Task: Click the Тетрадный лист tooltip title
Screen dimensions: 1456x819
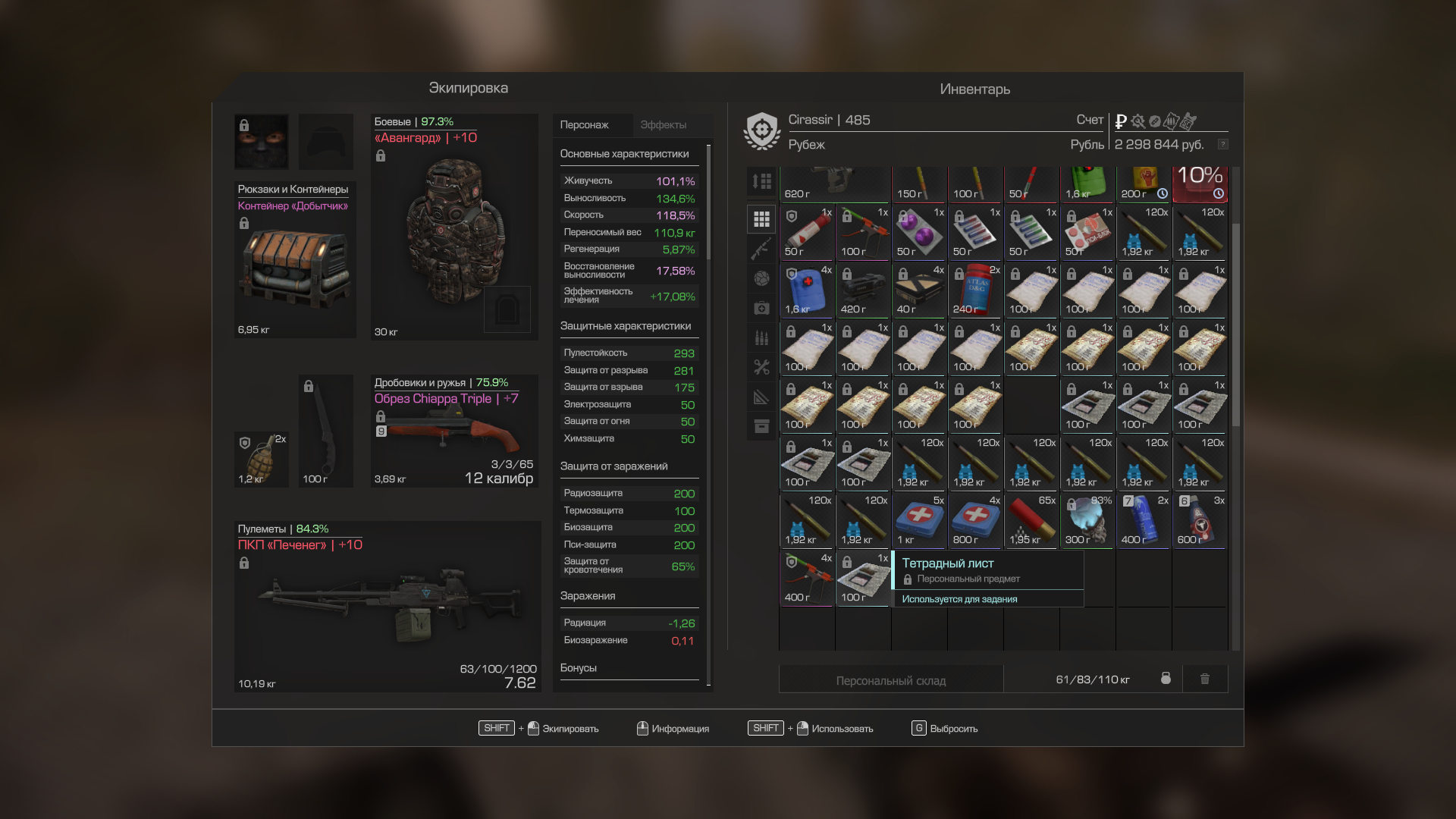Action: click(x=948, y=563)
